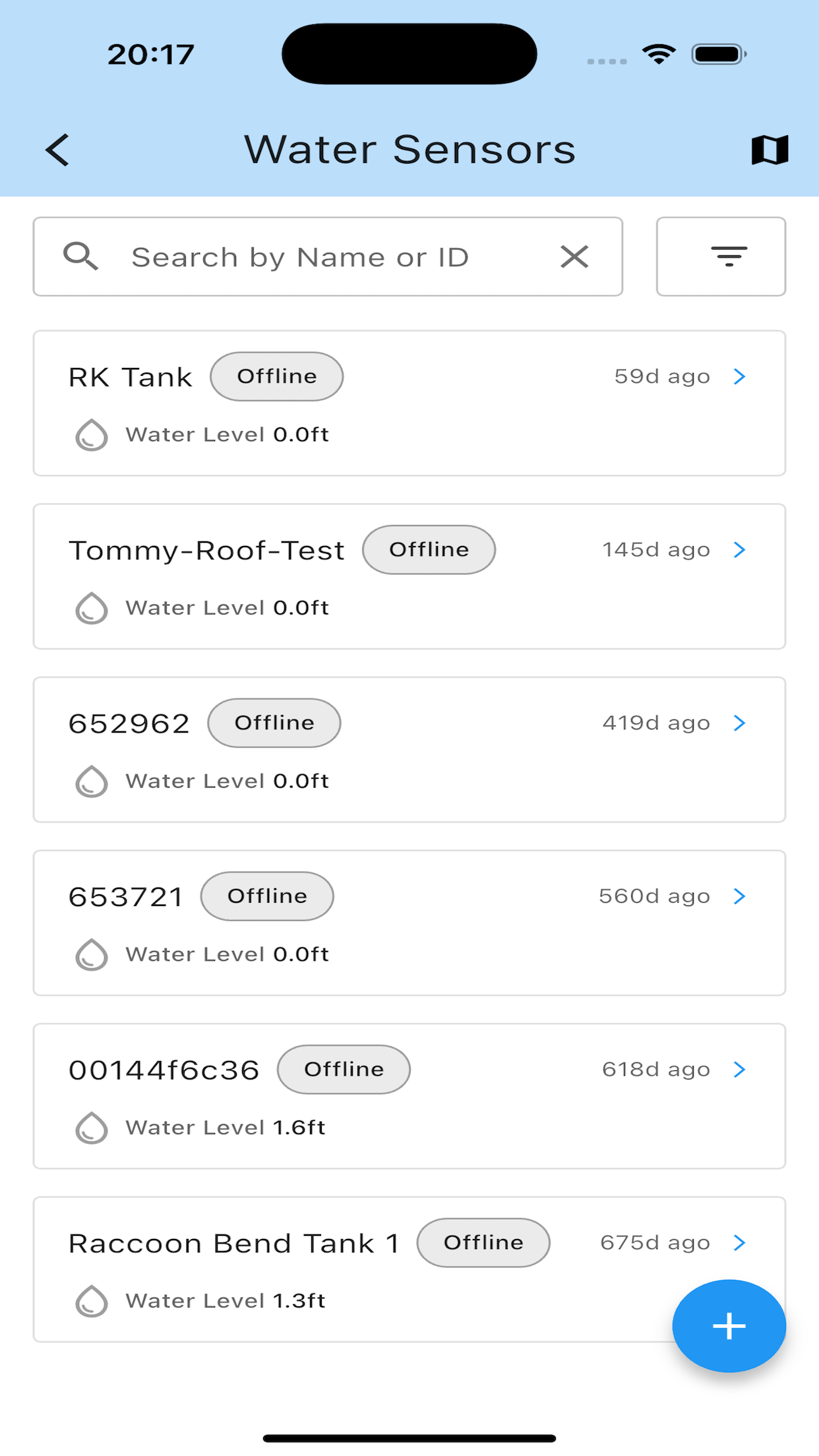This screenshot has width=819, height=1456.
Task: Click the water drop icon for 00144f6c36
Action: pos(92,1128)
